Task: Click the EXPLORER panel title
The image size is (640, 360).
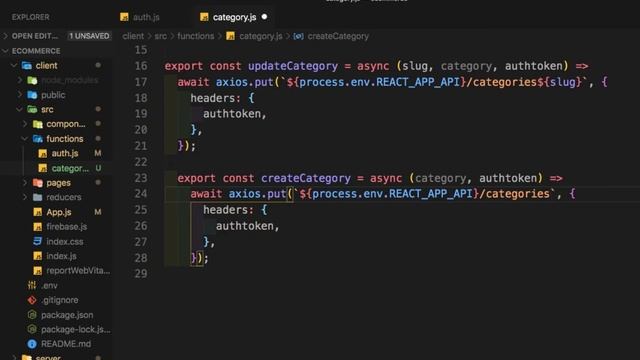Action: 31,17
